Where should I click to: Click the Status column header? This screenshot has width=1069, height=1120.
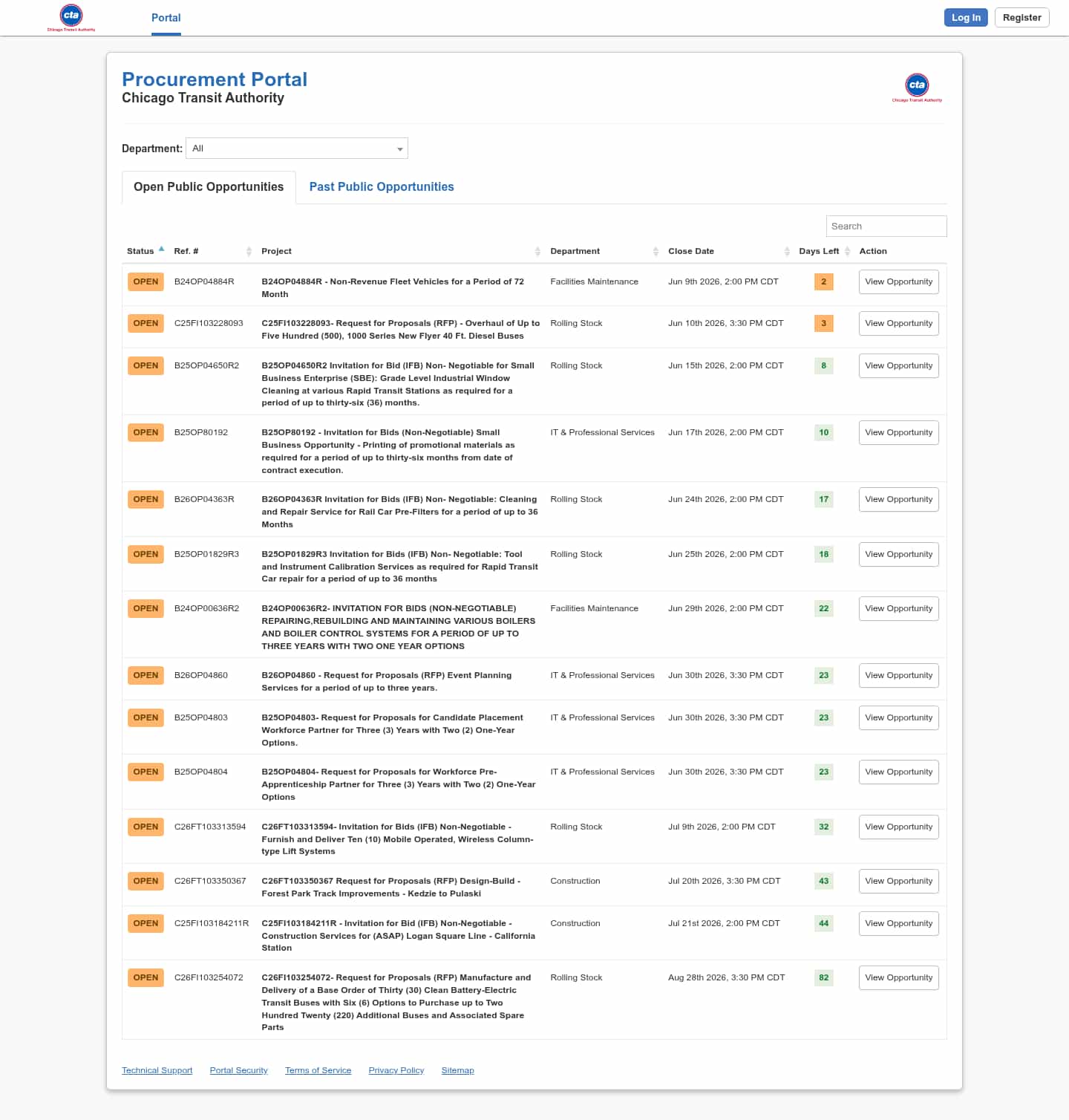tap(140, 252)
